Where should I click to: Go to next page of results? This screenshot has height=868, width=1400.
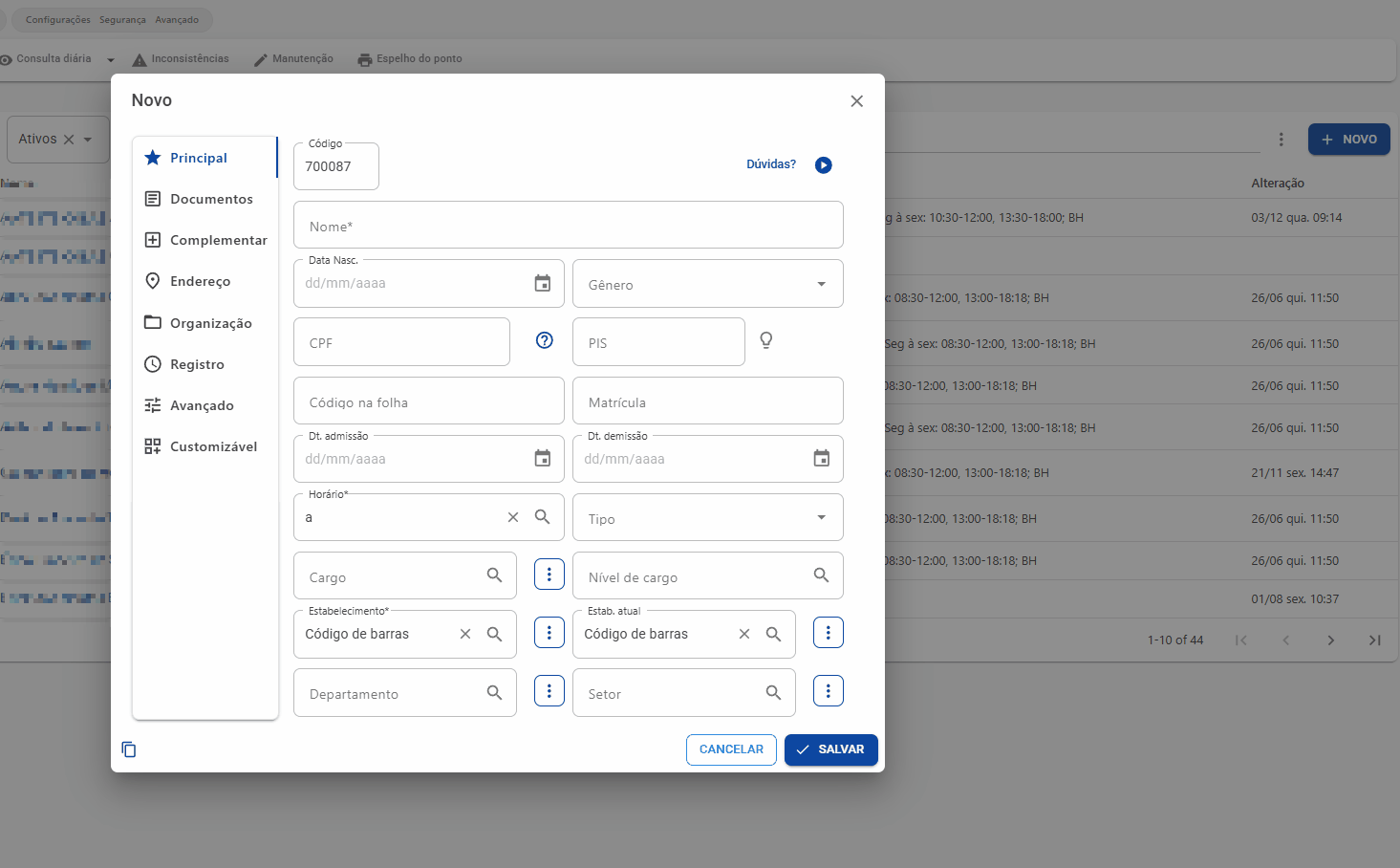tap(1330, 640)
